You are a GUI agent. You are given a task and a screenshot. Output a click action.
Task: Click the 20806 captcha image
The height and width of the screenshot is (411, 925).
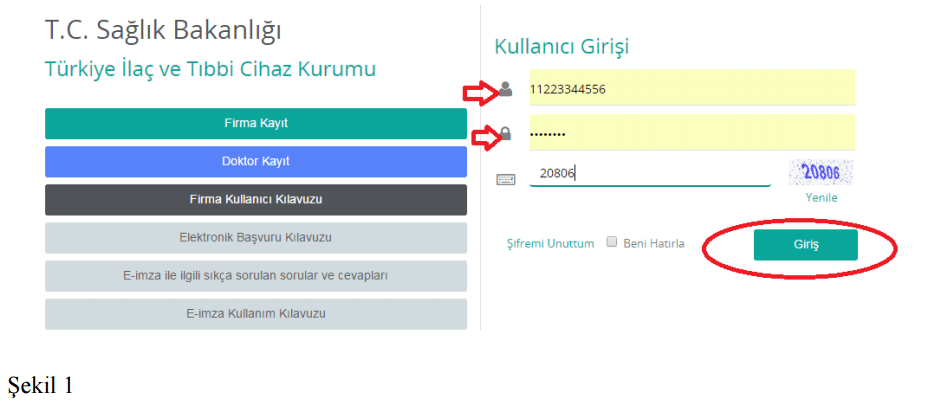point(821,172)
